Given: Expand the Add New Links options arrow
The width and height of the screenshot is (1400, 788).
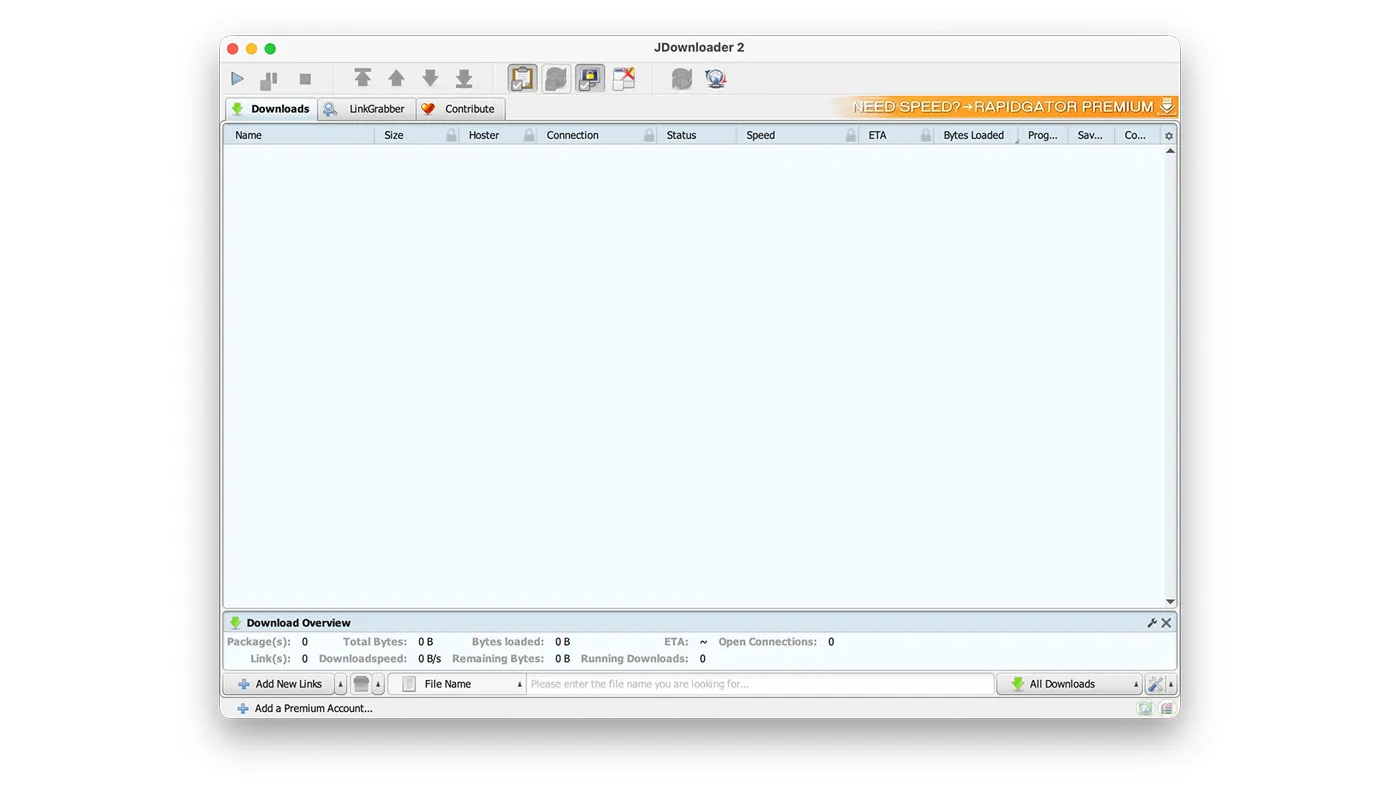Looking at the screenshot, I should 340,683.
